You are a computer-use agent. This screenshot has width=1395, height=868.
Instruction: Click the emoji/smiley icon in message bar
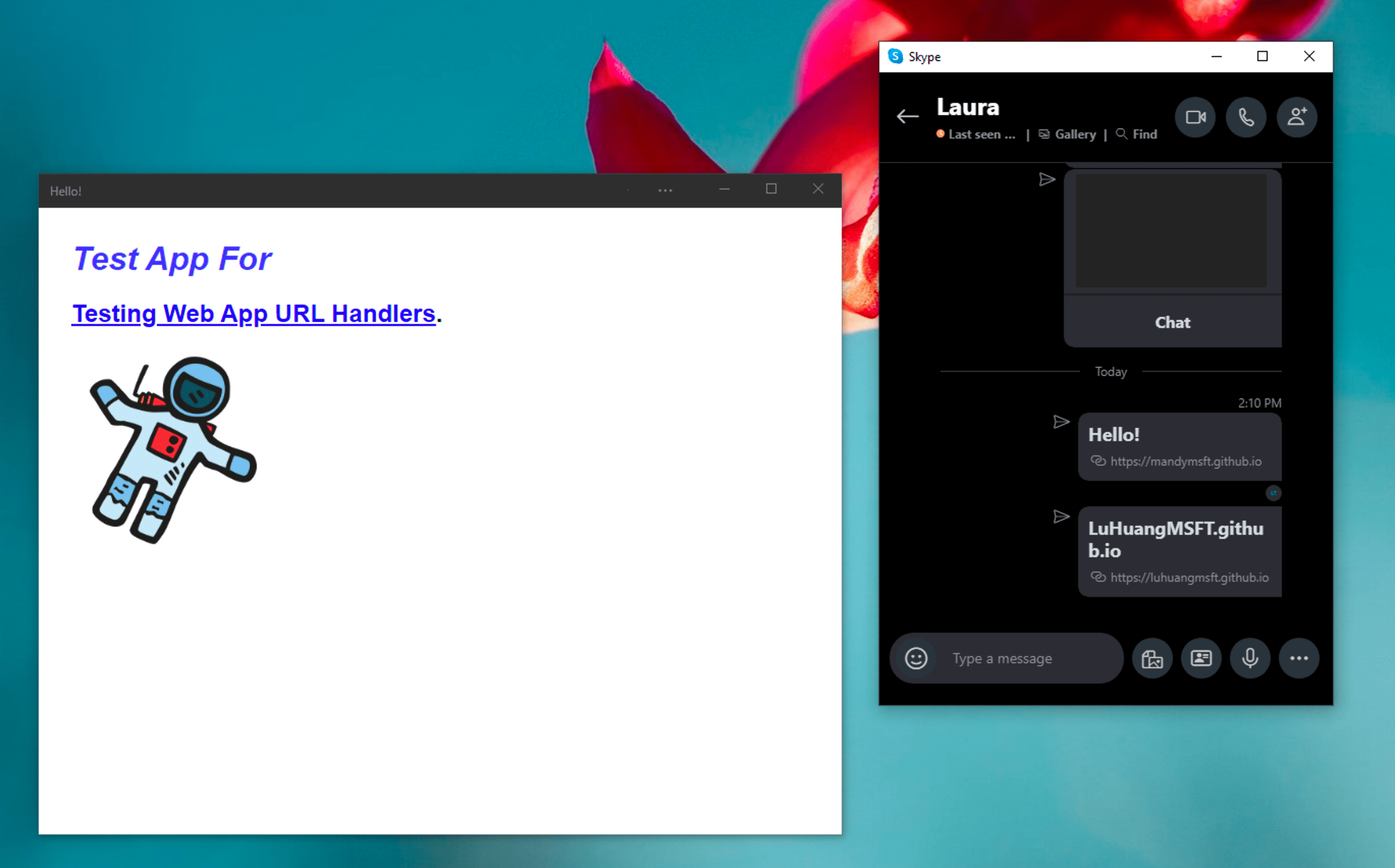tap(914, 658)
